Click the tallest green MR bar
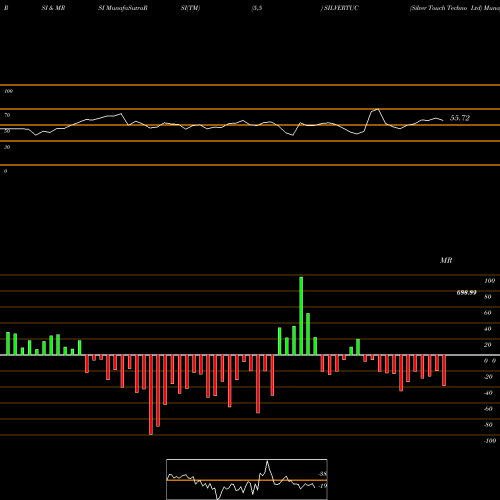 point(301,316)
